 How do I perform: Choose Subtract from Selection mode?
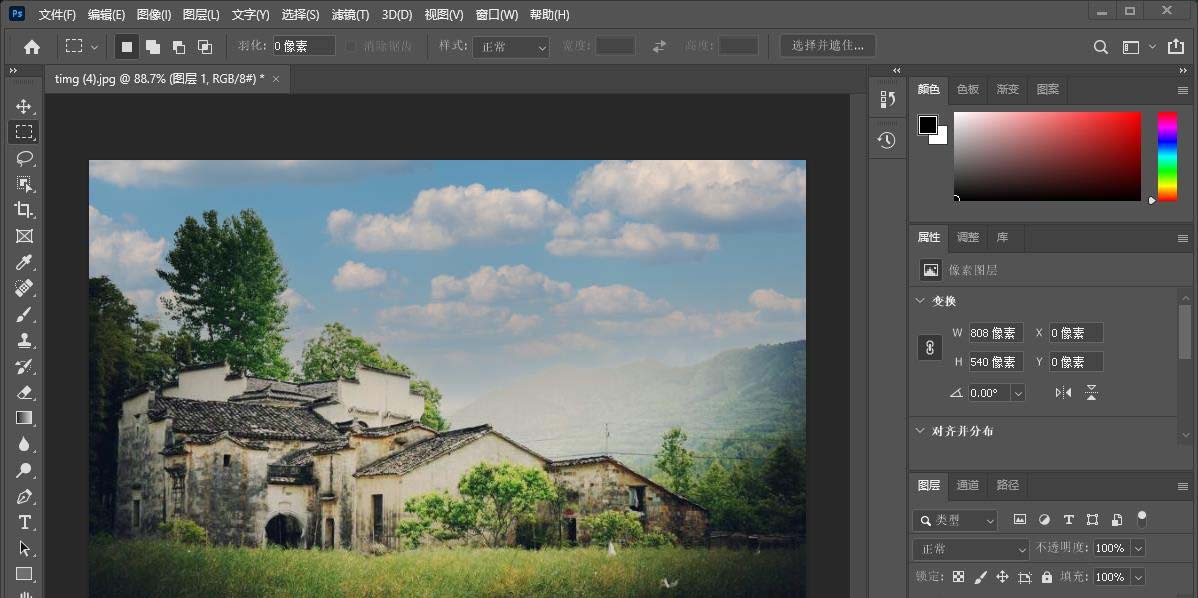[179, 47]
